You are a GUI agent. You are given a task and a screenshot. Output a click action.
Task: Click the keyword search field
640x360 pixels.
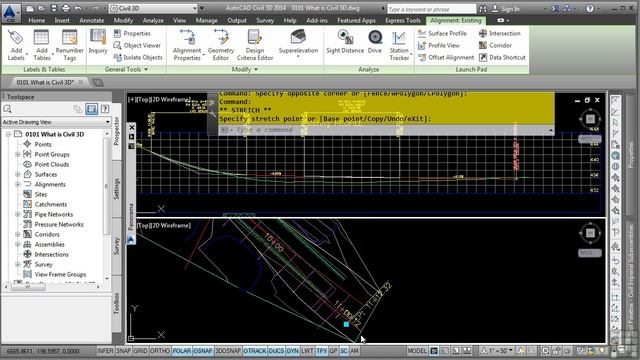click(x=431, y=9)
